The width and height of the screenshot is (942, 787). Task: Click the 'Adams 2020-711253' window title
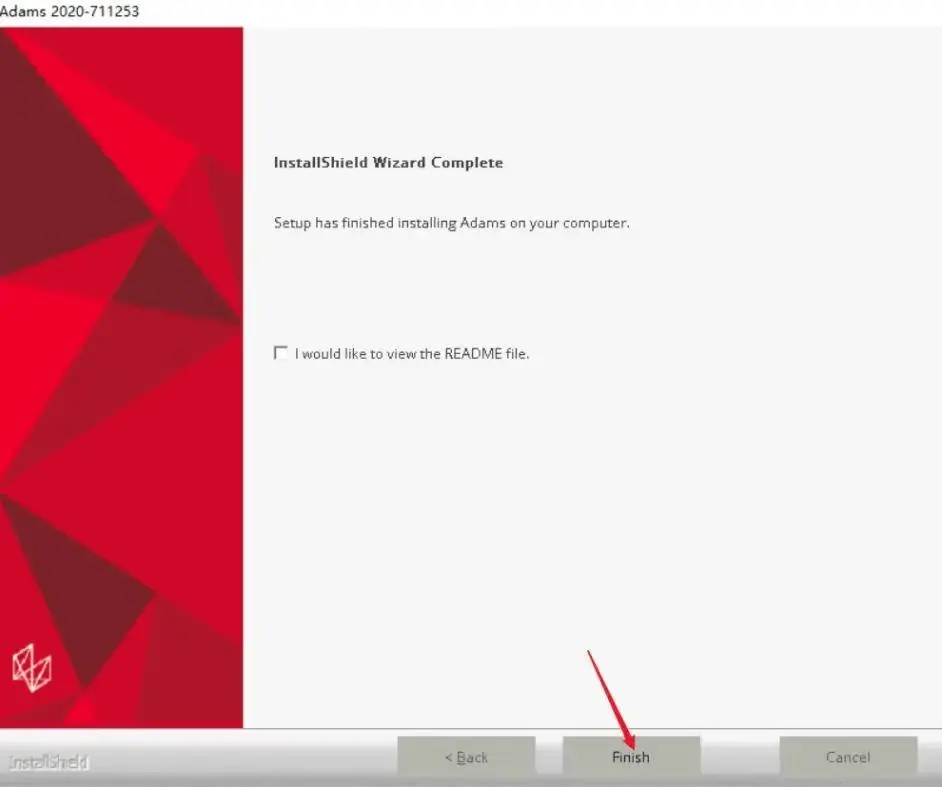click(x=70, y=11)
